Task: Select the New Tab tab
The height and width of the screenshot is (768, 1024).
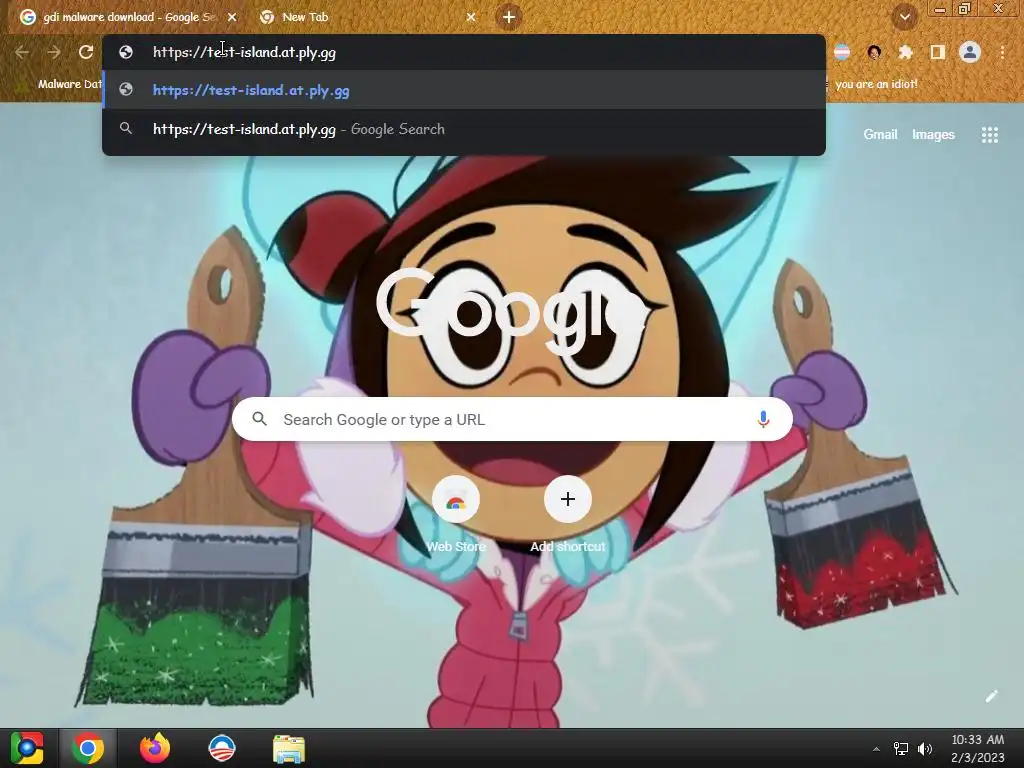Action: tap(366, 17)
